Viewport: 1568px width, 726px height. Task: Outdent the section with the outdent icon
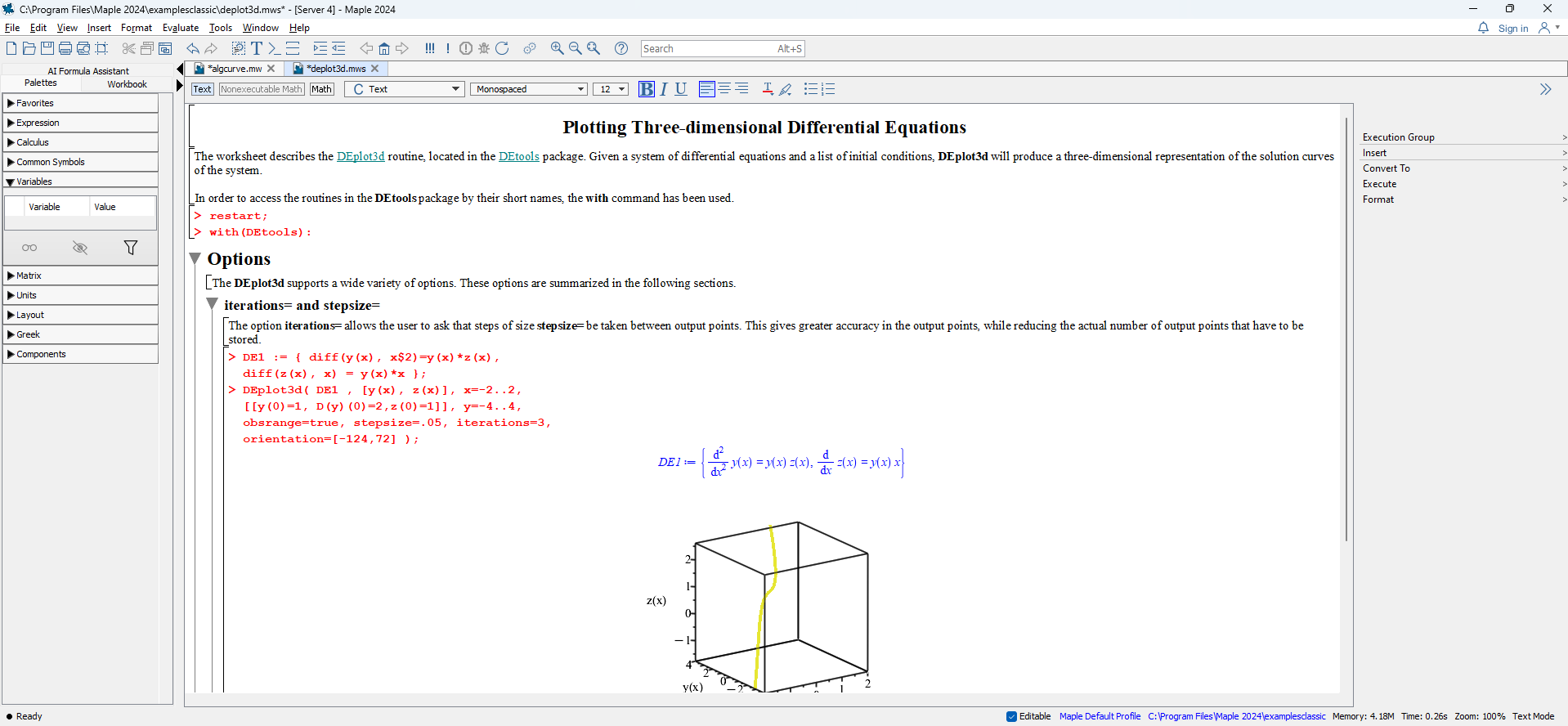[338, 48]
